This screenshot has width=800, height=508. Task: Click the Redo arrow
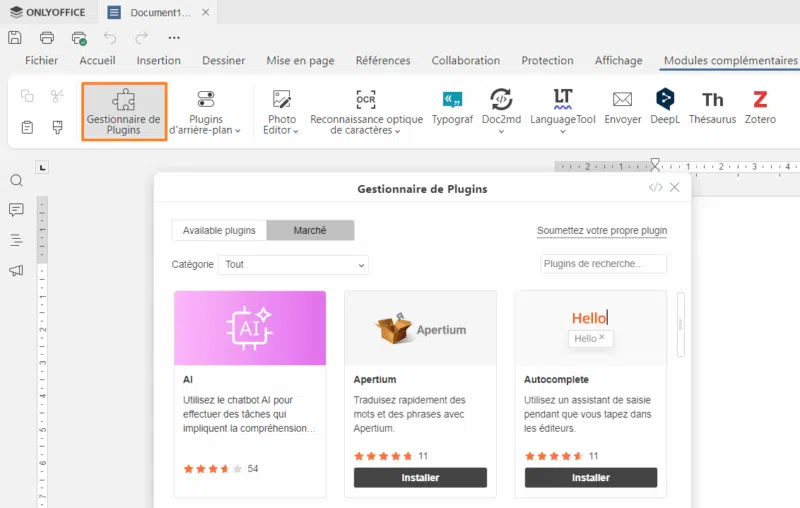pos(141,37)
